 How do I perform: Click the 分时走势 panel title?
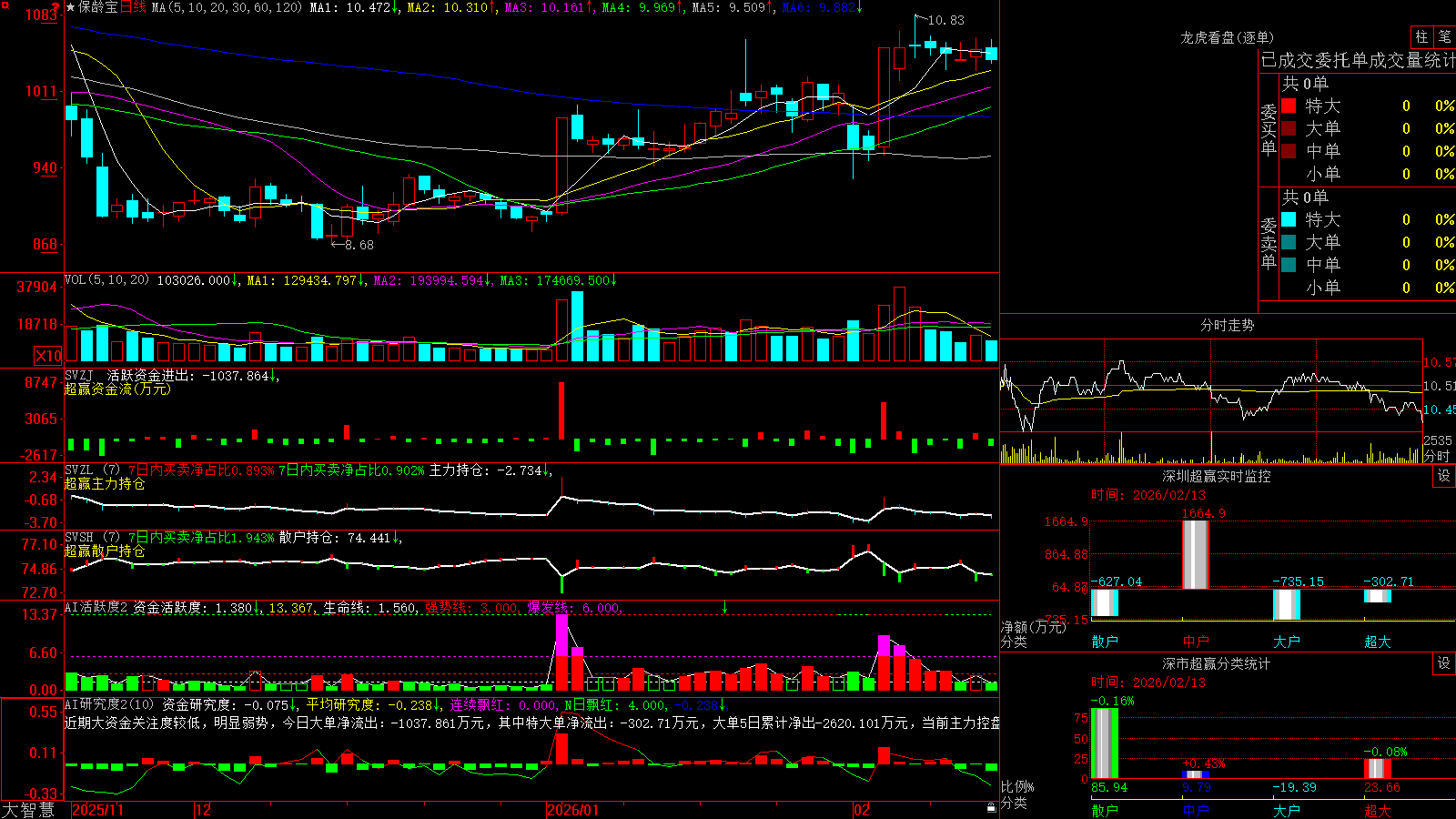(1227, 325)
